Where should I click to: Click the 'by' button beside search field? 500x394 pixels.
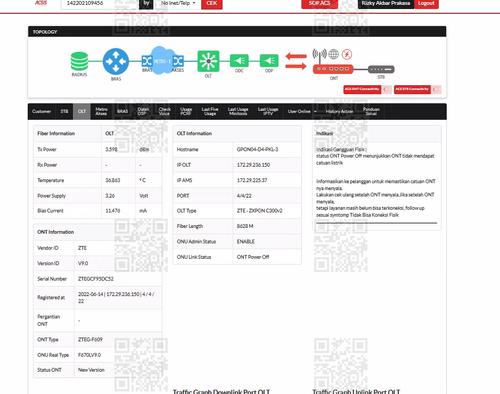(x=146, y=4)
